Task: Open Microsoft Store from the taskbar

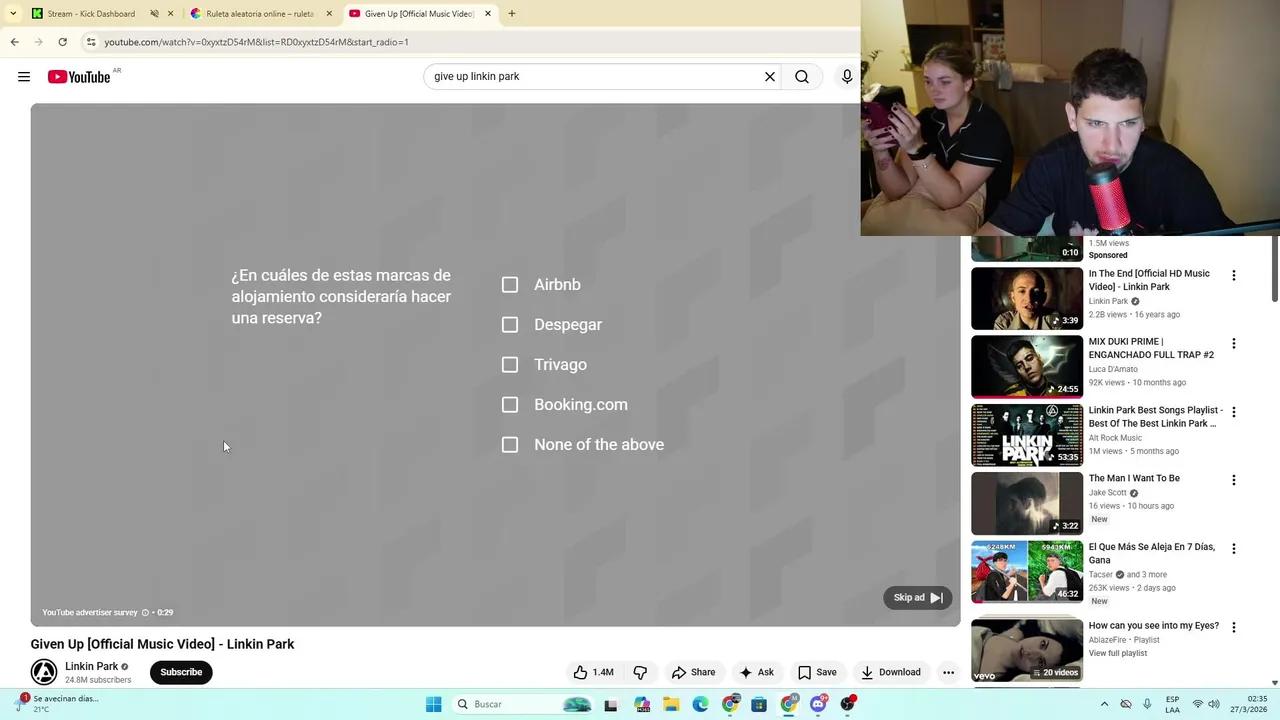Action: click(x=759, y=704)
